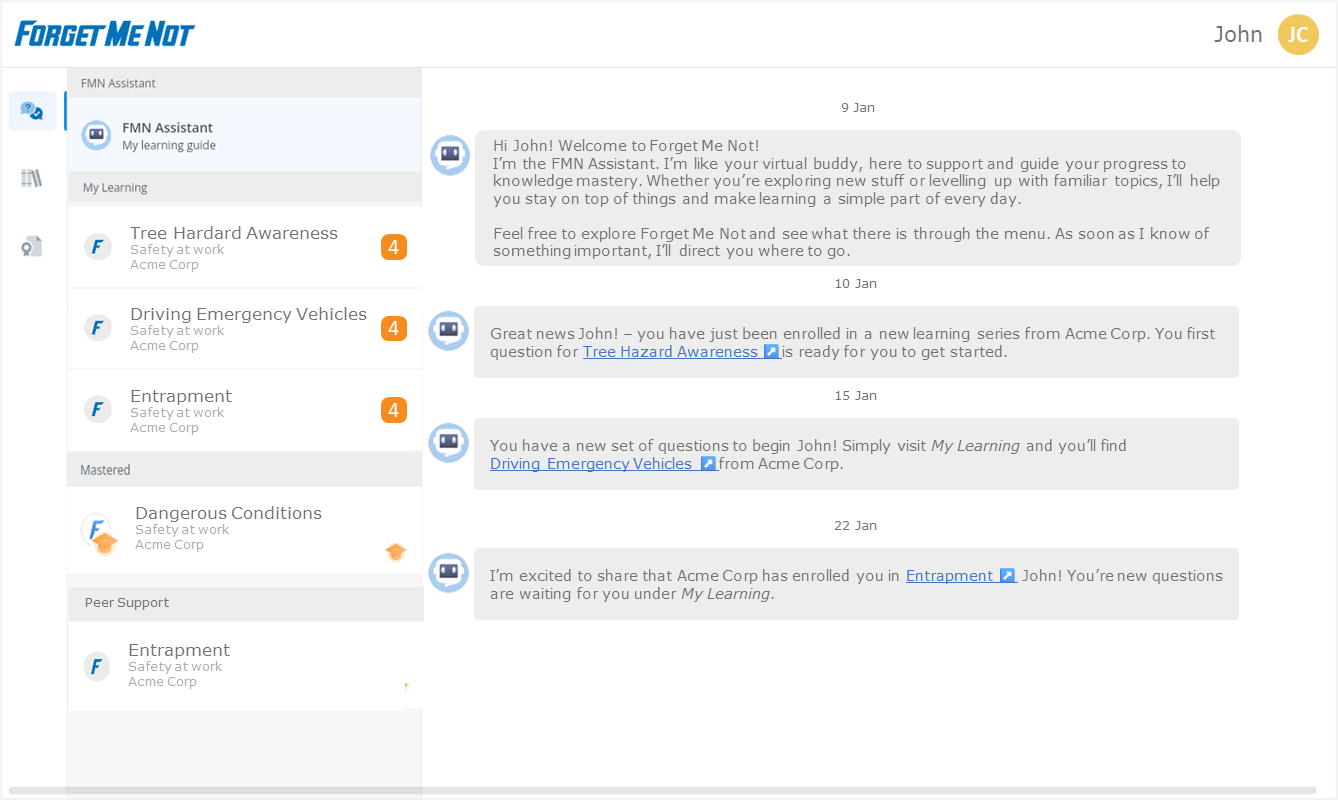
Task: Follow the Entrapment link in chat
Action: point(960,576)
